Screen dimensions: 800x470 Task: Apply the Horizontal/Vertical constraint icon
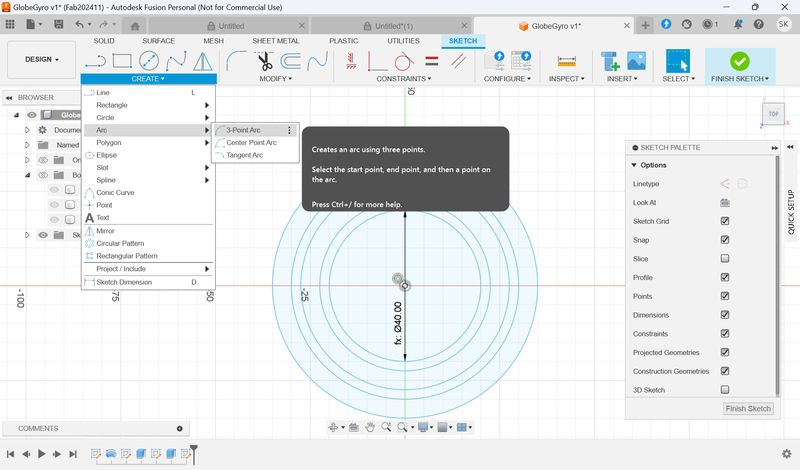pos(351,61)
